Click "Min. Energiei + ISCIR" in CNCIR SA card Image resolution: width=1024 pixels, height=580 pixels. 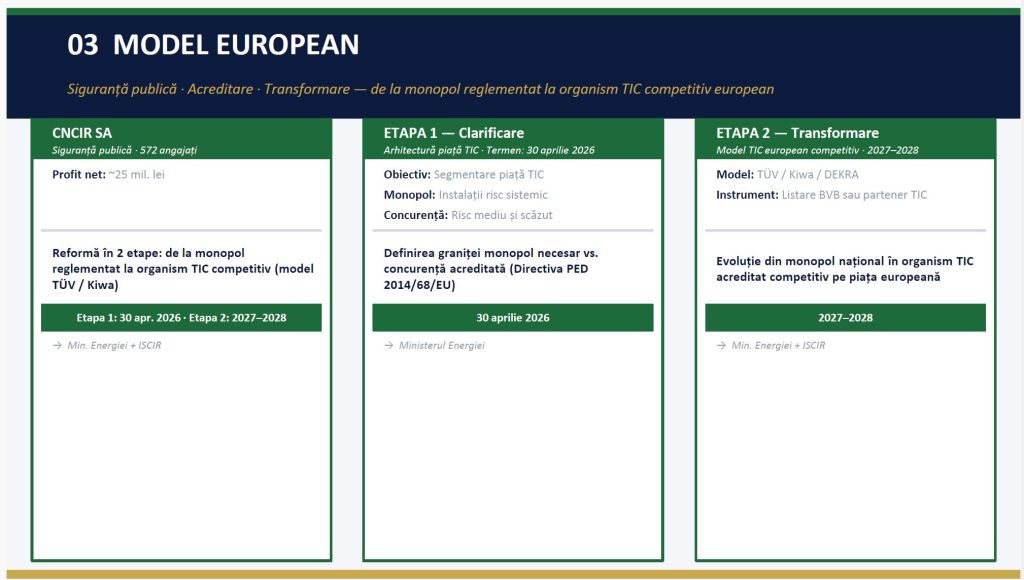click(x=112, y=346)
